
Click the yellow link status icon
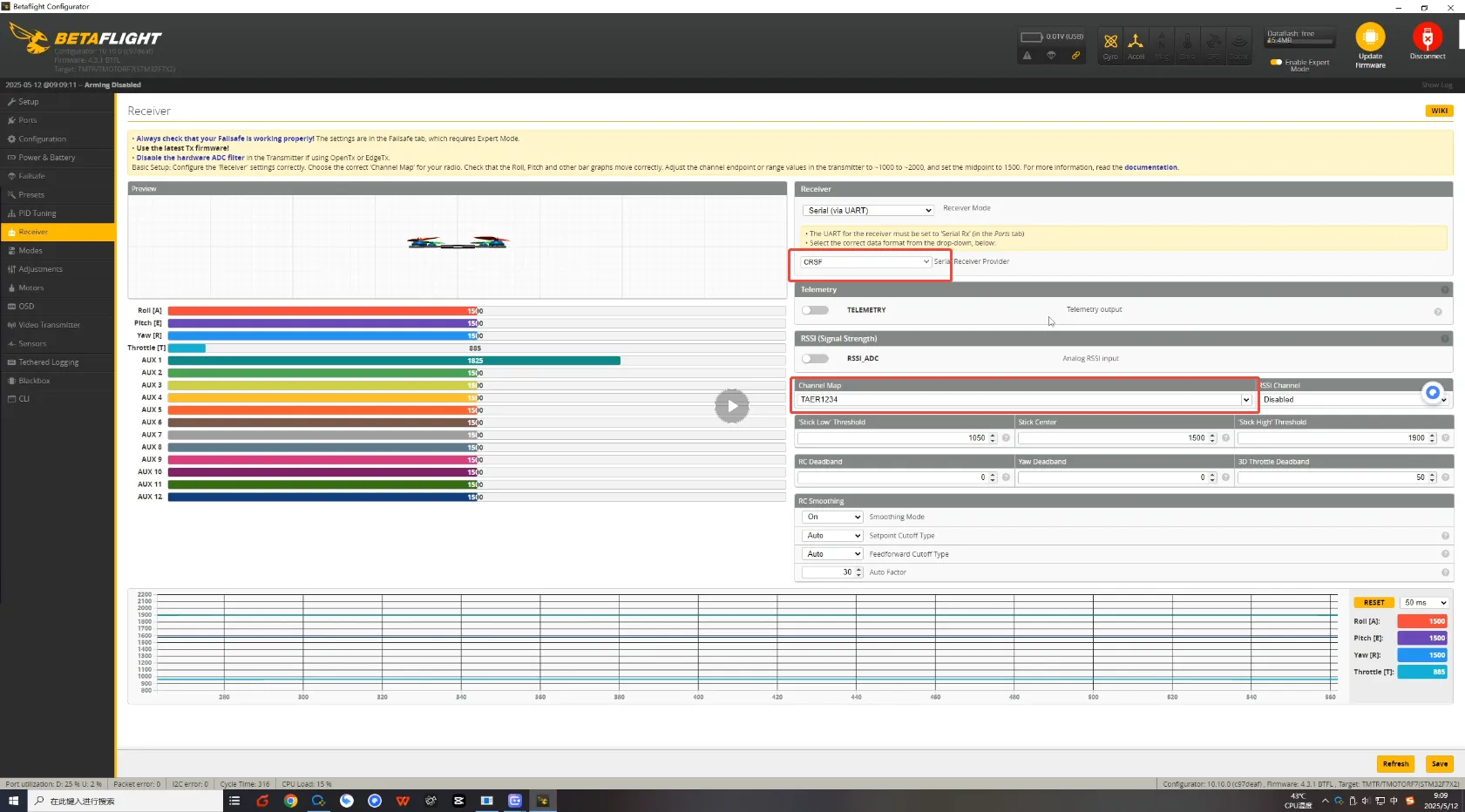click(1076, 56)
